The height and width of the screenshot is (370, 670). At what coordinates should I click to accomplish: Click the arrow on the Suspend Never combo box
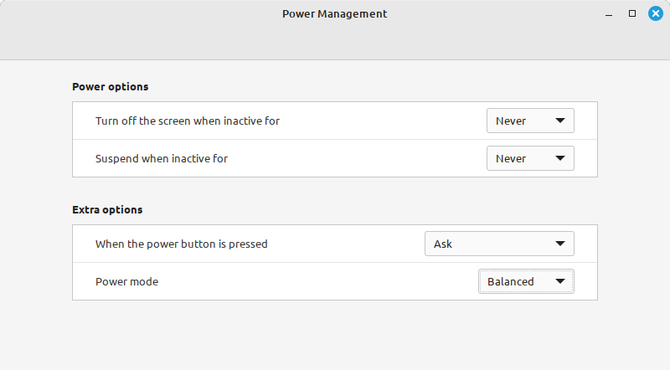[x=560, y=159]
